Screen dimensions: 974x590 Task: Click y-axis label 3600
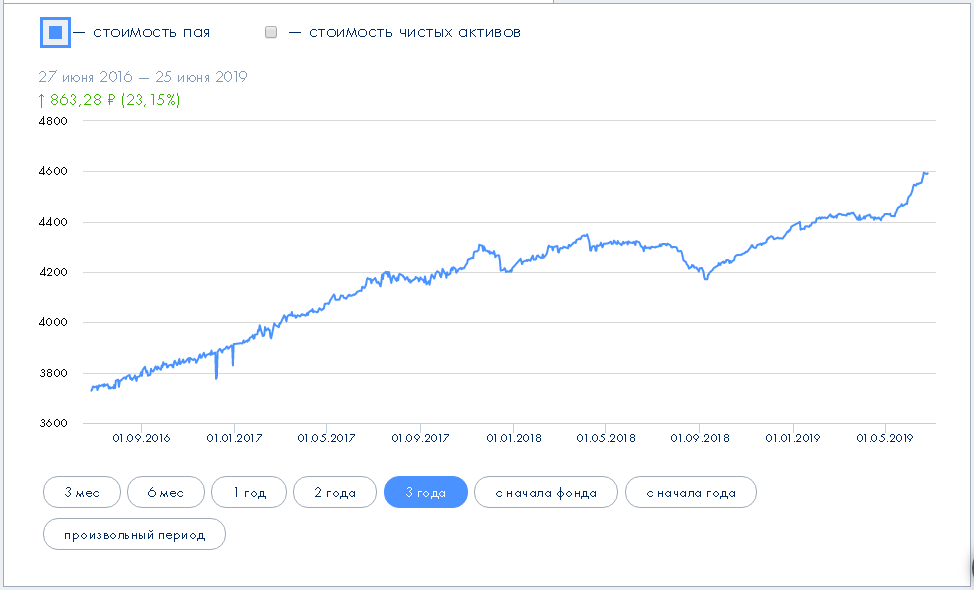point(53,424)
